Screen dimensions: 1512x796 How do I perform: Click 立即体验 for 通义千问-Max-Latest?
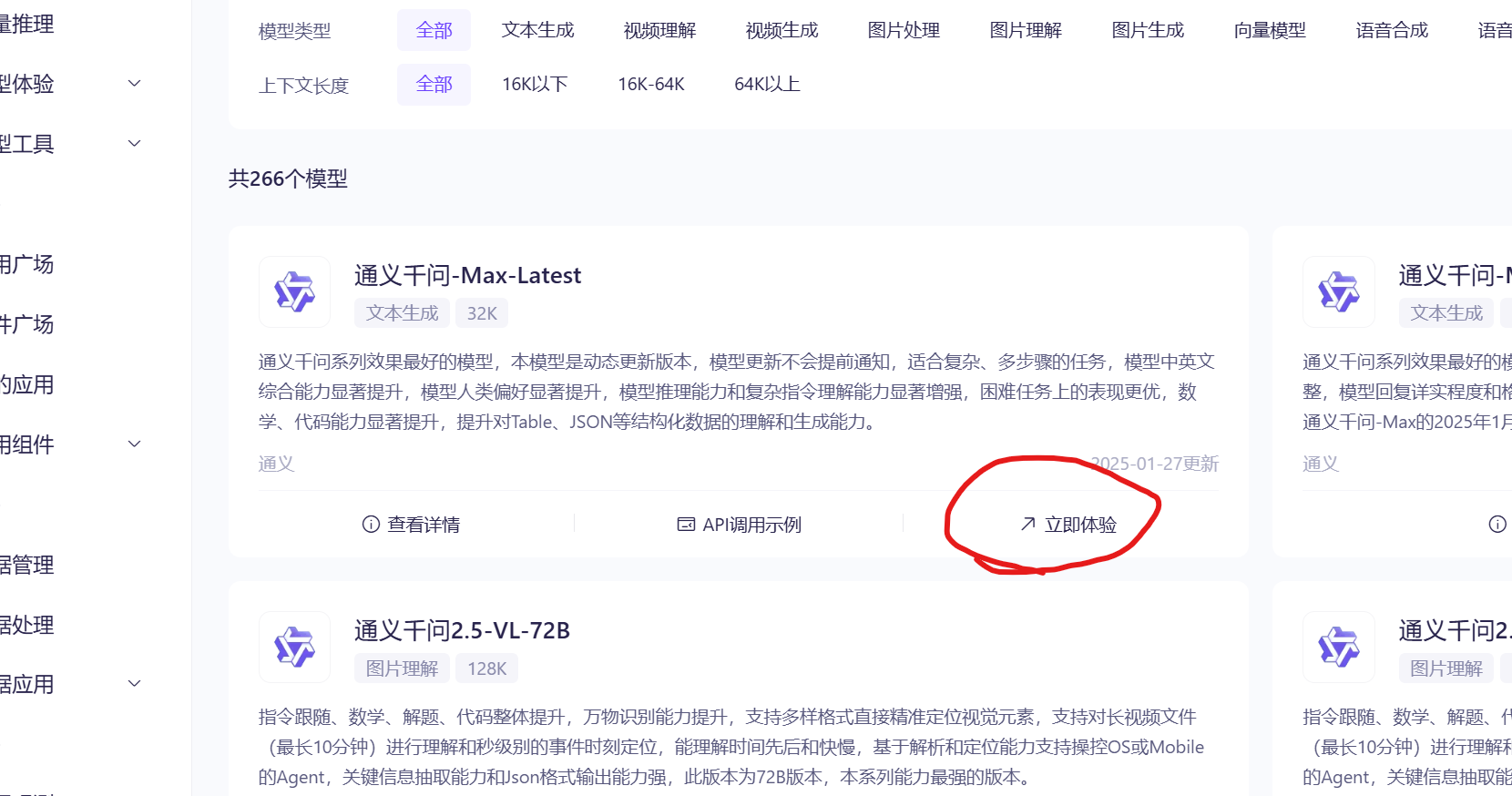(x=1068, y=524)
